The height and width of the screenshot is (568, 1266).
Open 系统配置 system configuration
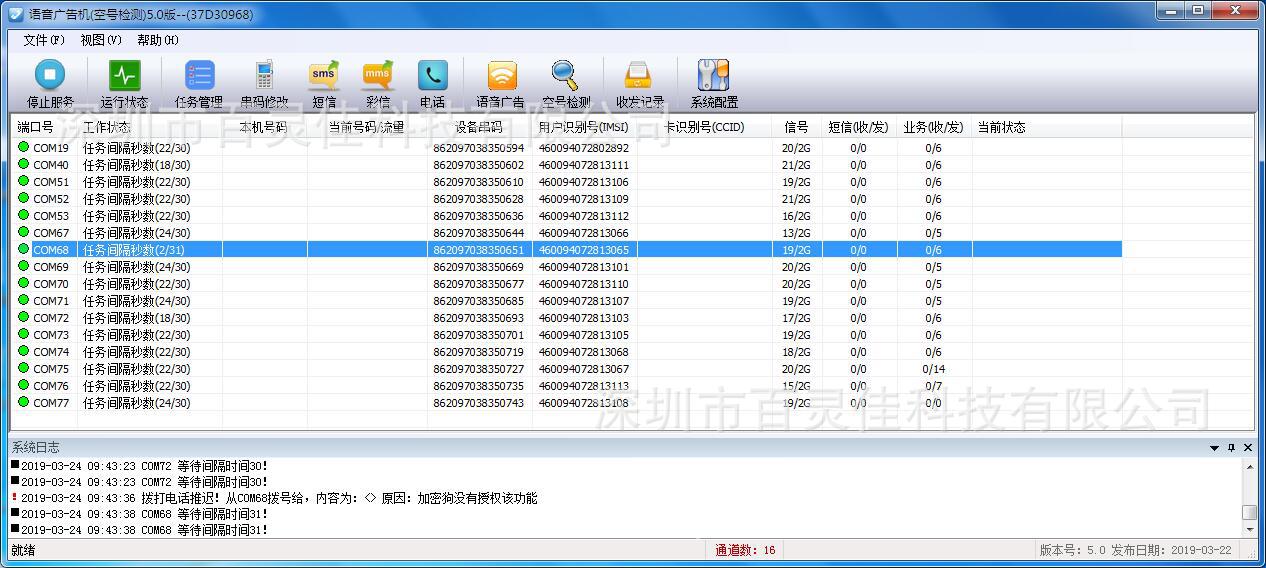[714, 84]
